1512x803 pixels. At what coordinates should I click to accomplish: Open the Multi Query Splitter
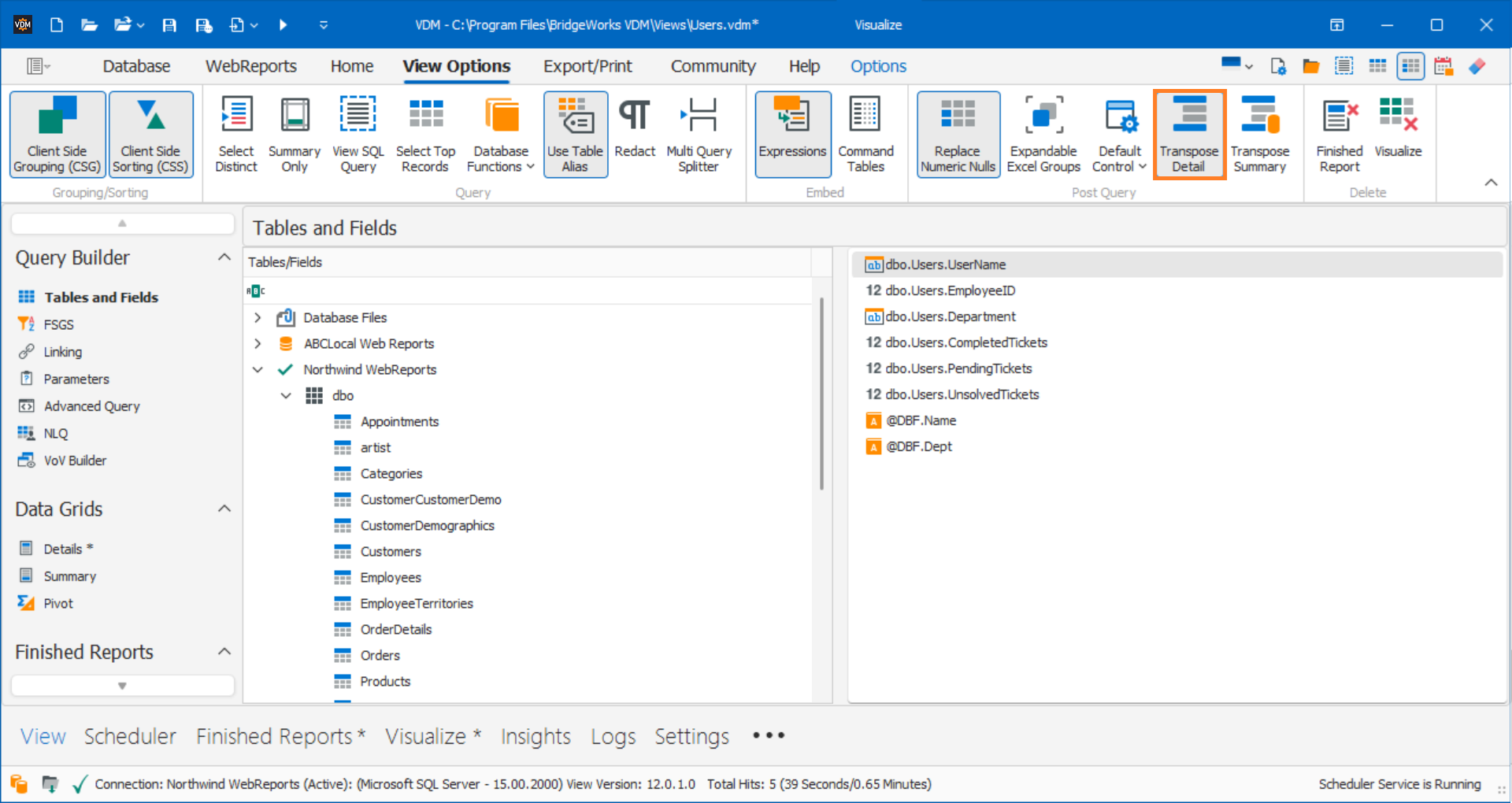point(699,134)
